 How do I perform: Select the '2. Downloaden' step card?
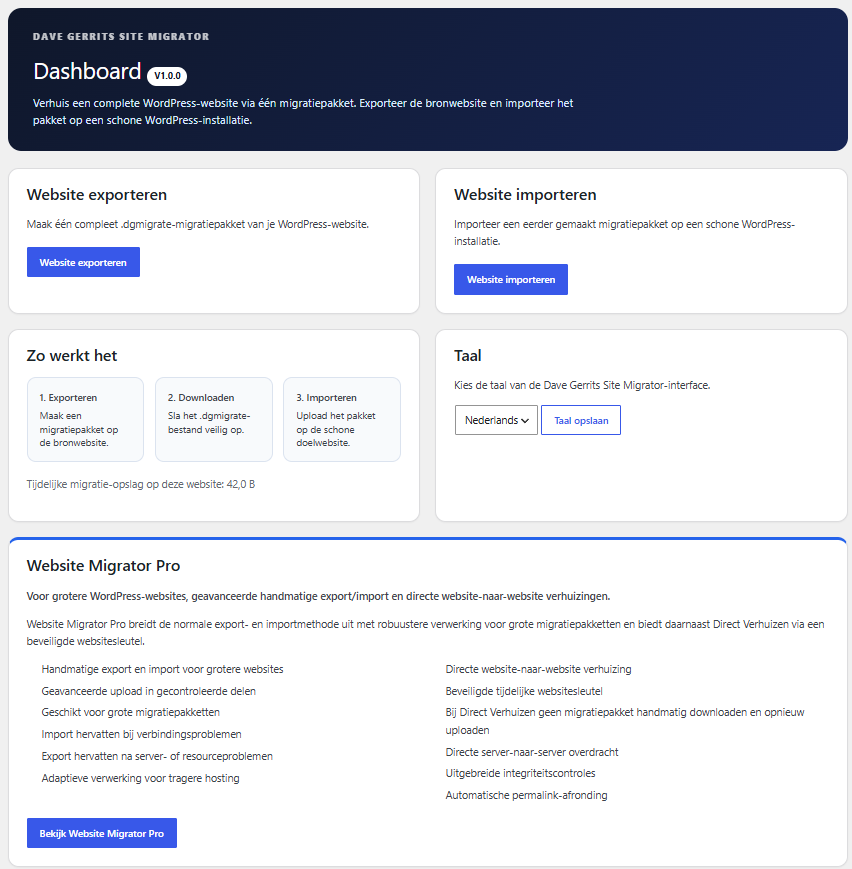(214, 420)
